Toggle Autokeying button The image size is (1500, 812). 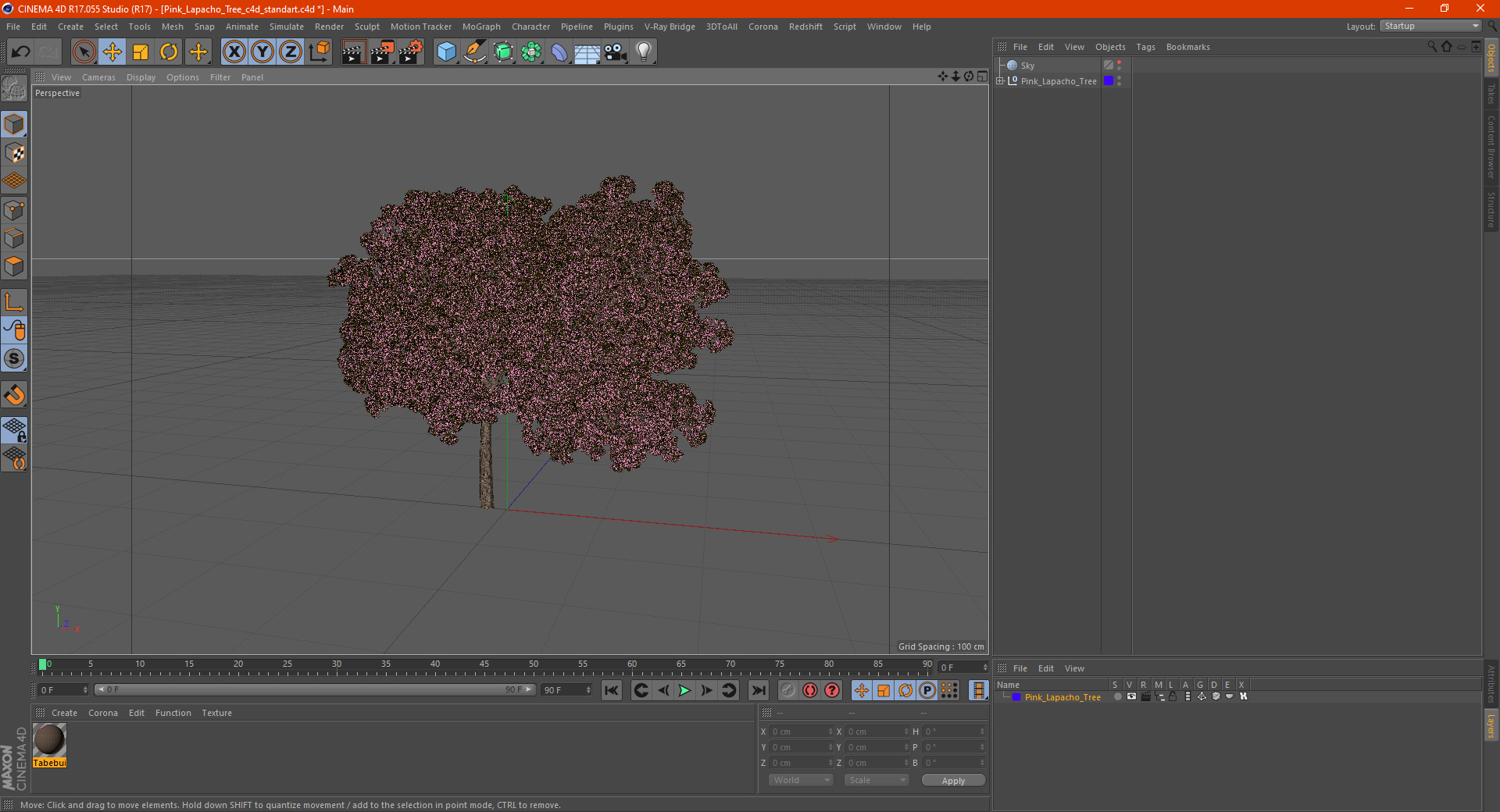click(810, 690)
